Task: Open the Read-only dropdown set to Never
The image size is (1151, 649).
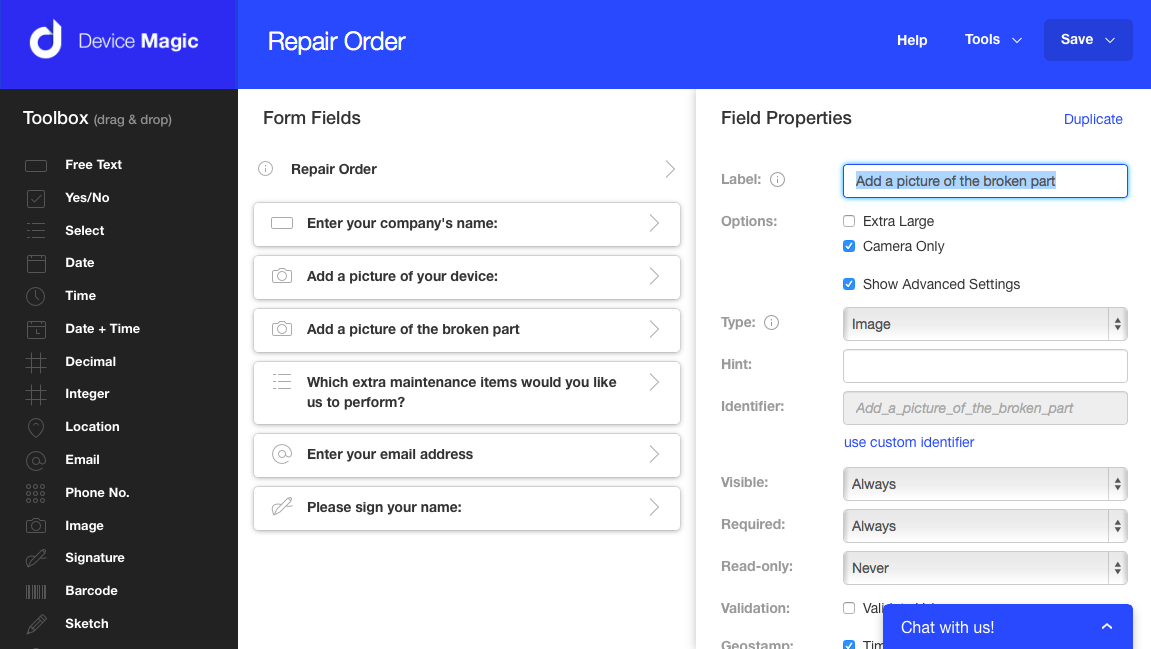Action: click(985, 568)
